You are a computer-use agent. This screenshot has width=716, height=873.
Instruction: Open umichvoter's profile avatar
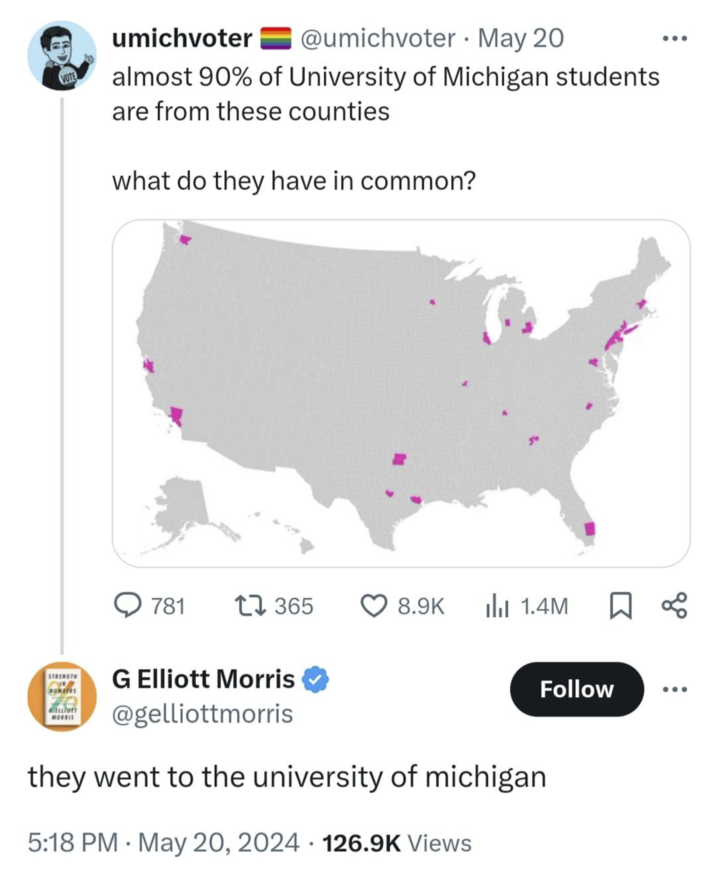[x=61, y=56]
